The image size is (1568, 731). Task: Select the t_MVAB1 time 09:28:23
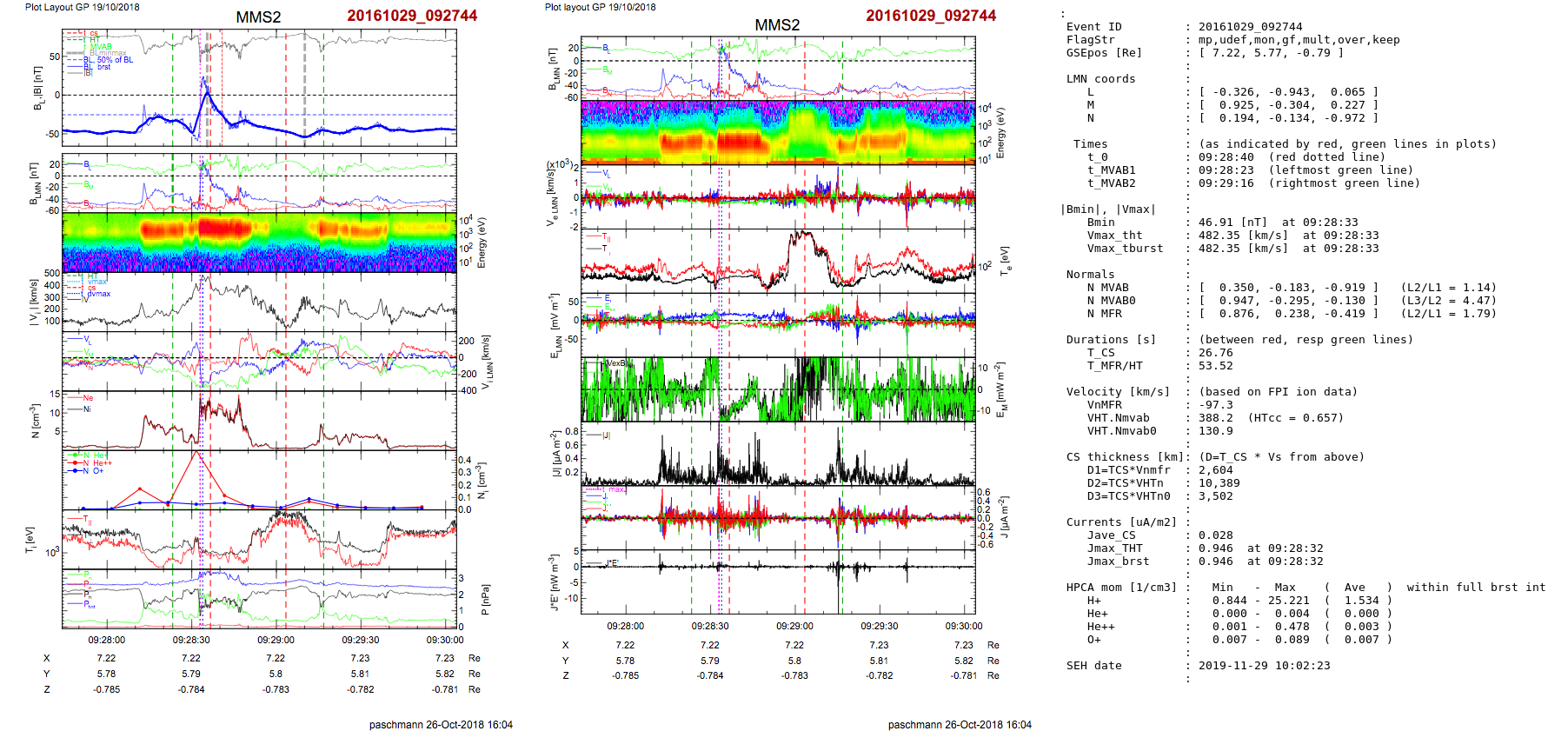[1226, 170]
